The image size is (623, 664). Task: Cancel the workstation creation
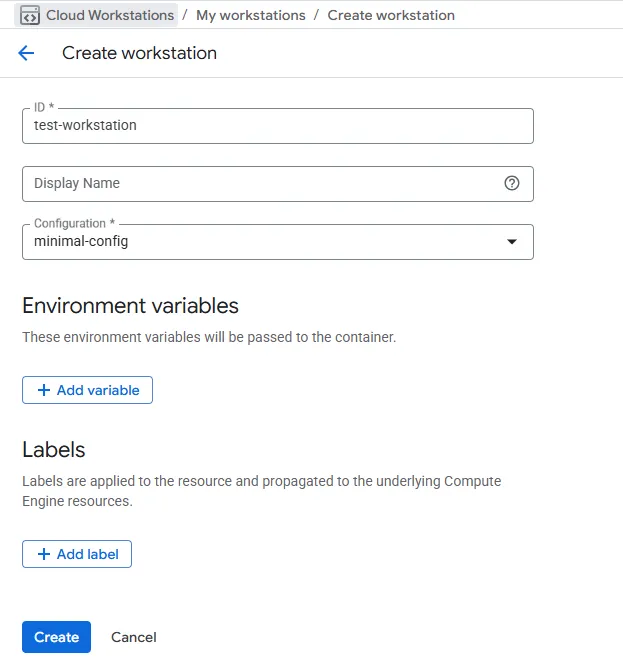pyautogui.click(x=134, y=637)
